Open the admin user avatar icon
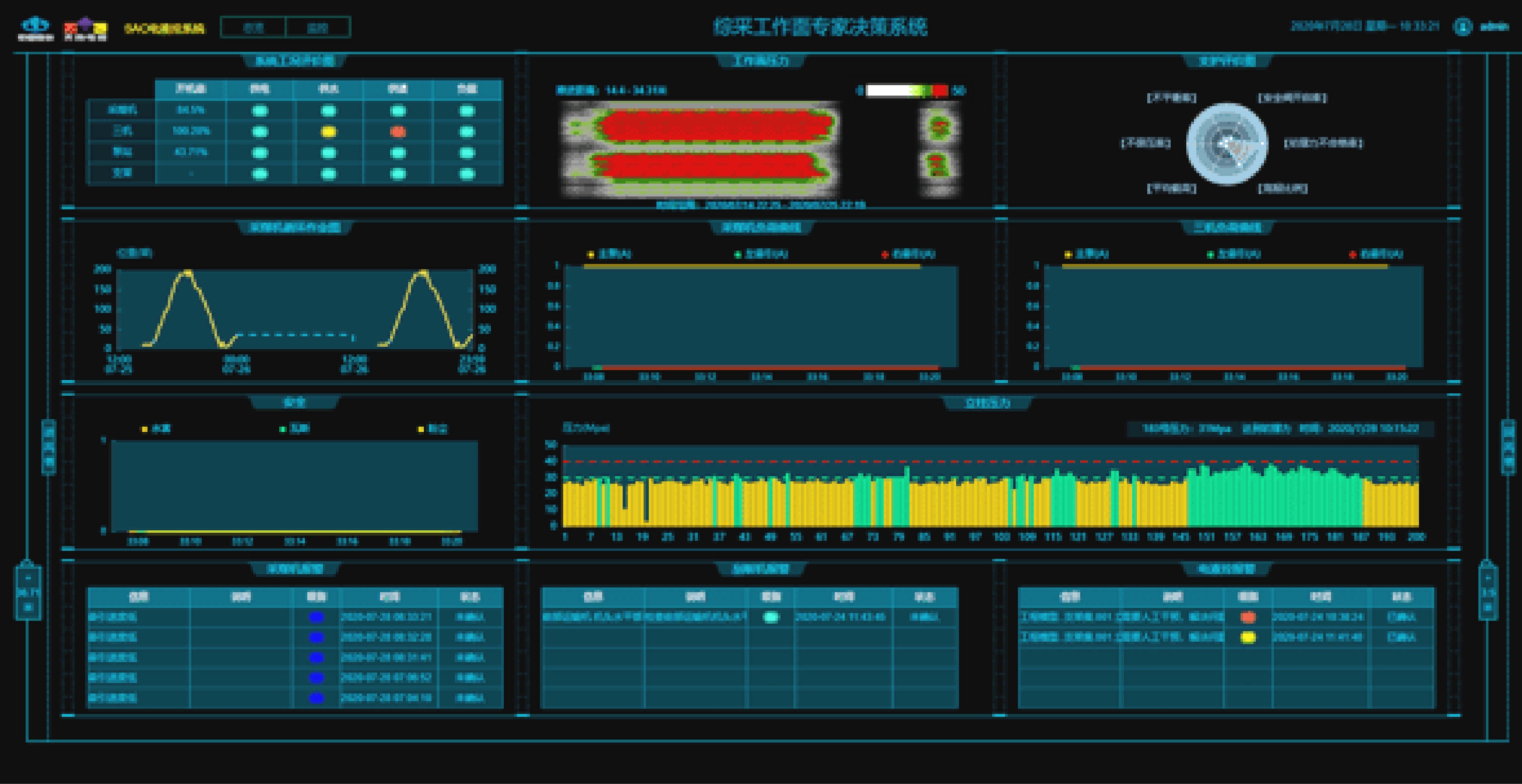 click(1462, 27)
